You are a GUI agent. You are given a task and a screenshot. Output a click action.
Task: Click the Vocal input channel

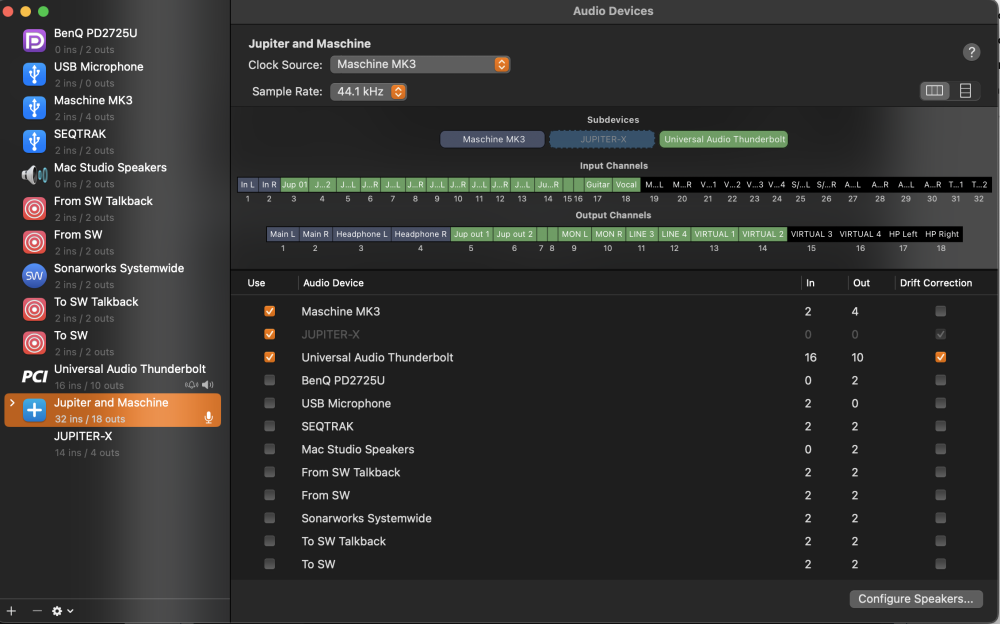pos(626,184)
